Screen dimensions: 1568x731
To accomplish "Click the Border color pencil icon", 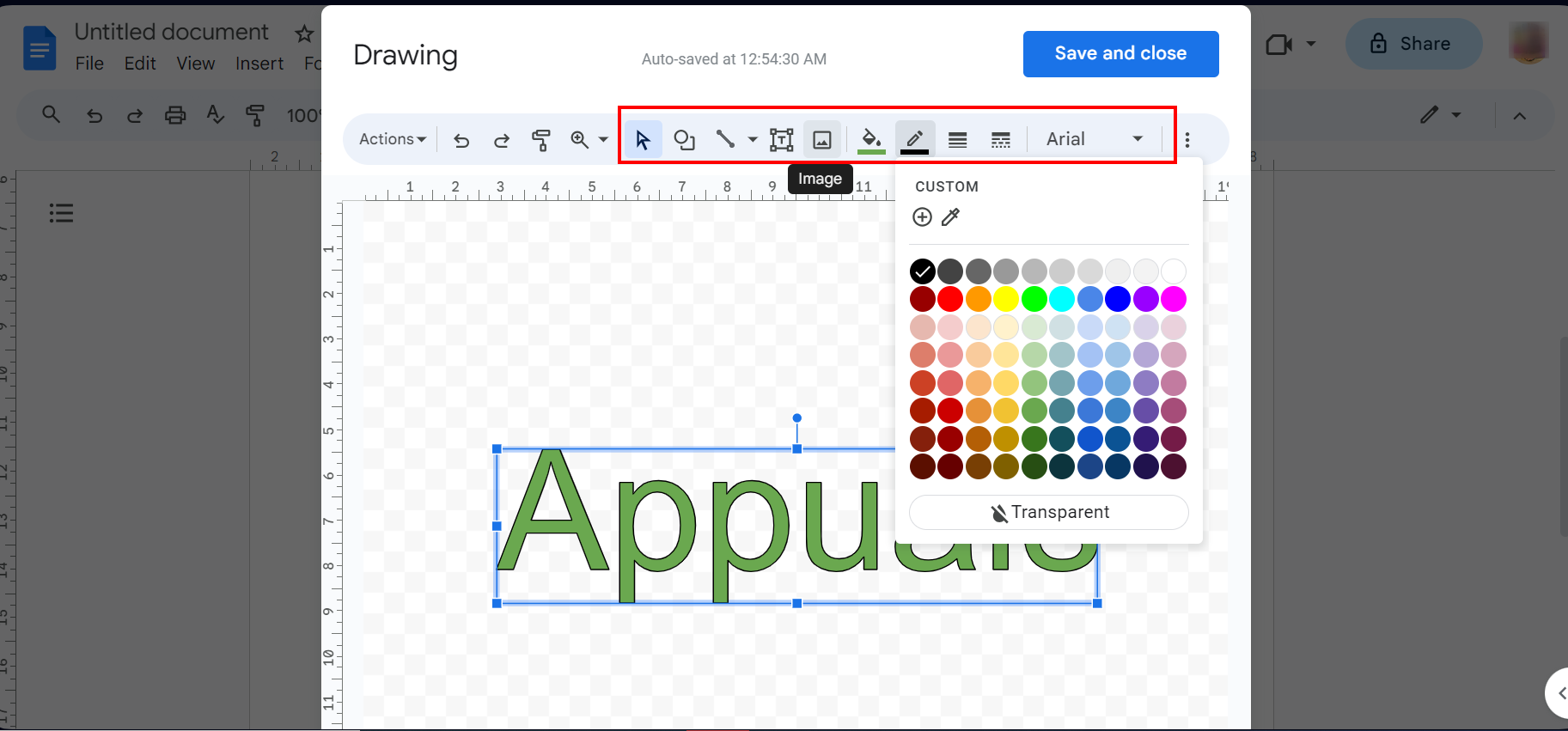I will coord(914,139).
